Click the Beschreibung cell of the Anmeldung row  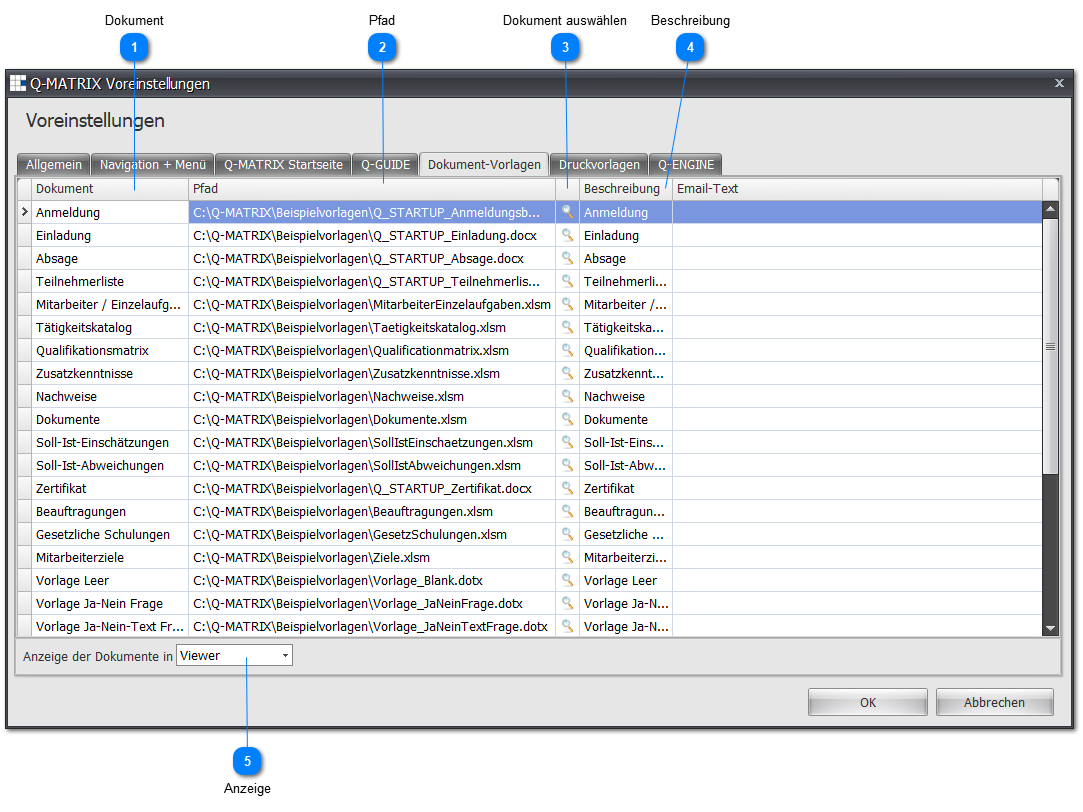pyautogui.click(x=626, y=212)
